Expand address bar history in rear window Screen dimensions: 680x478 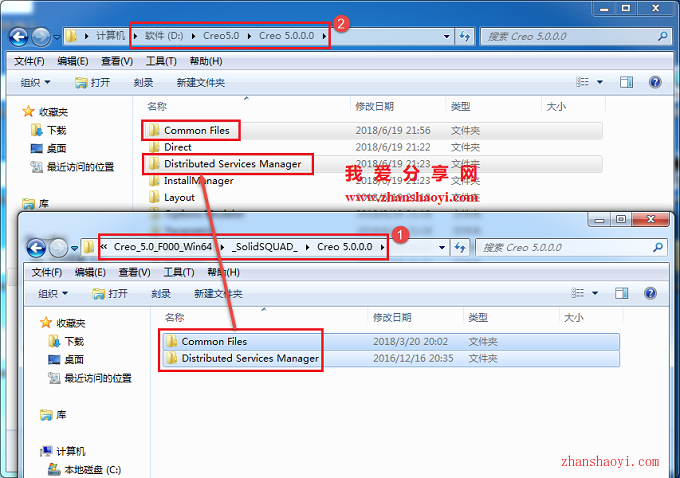tap(447, 36)
